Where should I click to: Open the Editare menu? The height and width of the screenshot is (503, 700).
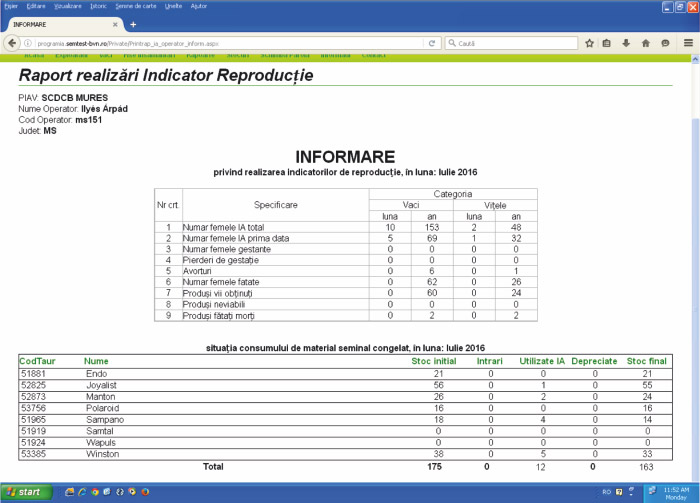(x=36, y=6)
